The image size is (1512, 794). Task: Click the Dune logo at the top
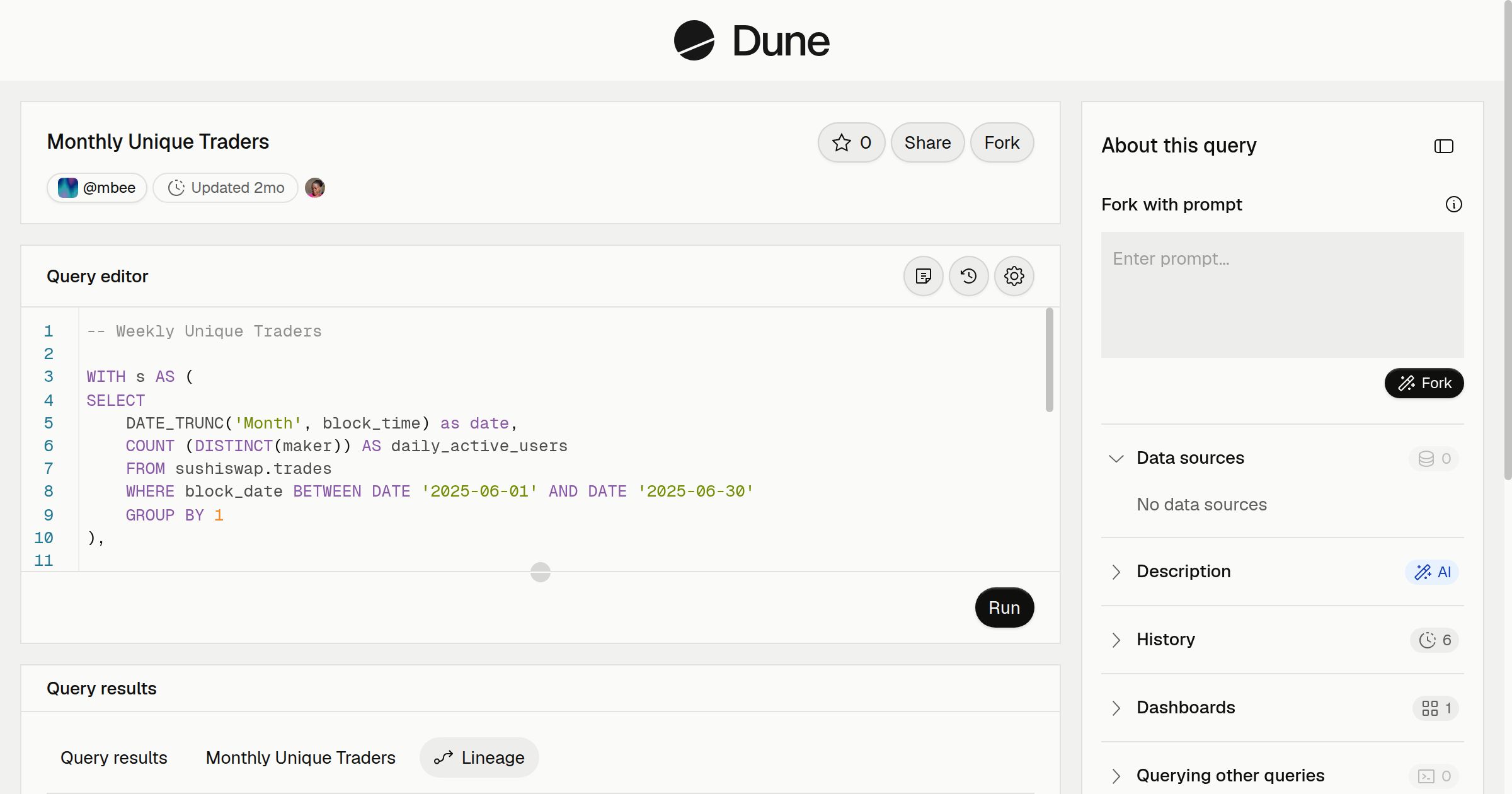[752, 40]
